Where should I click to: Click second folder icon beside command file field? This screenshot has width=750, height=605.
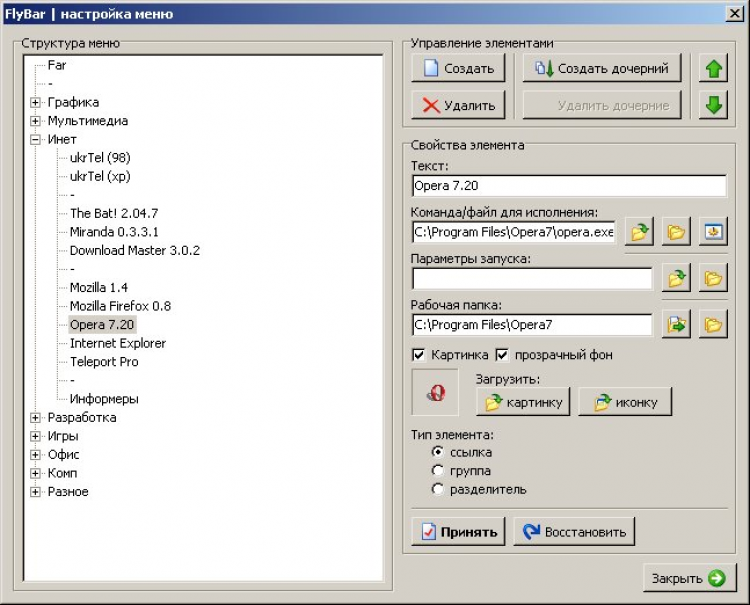tap(676, 232)
